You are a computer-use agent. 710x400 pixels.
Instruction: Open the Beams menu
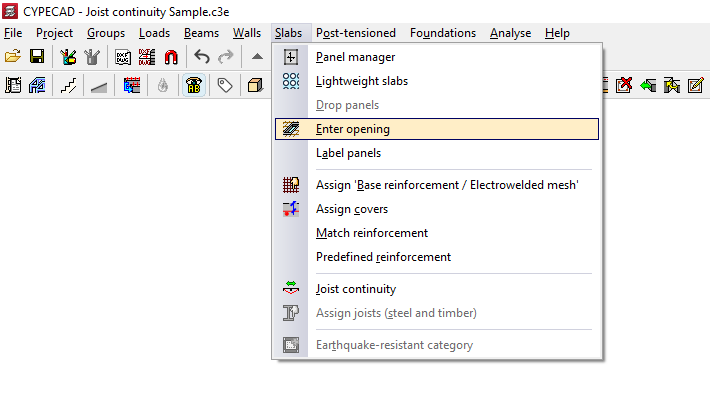point(201,33)
